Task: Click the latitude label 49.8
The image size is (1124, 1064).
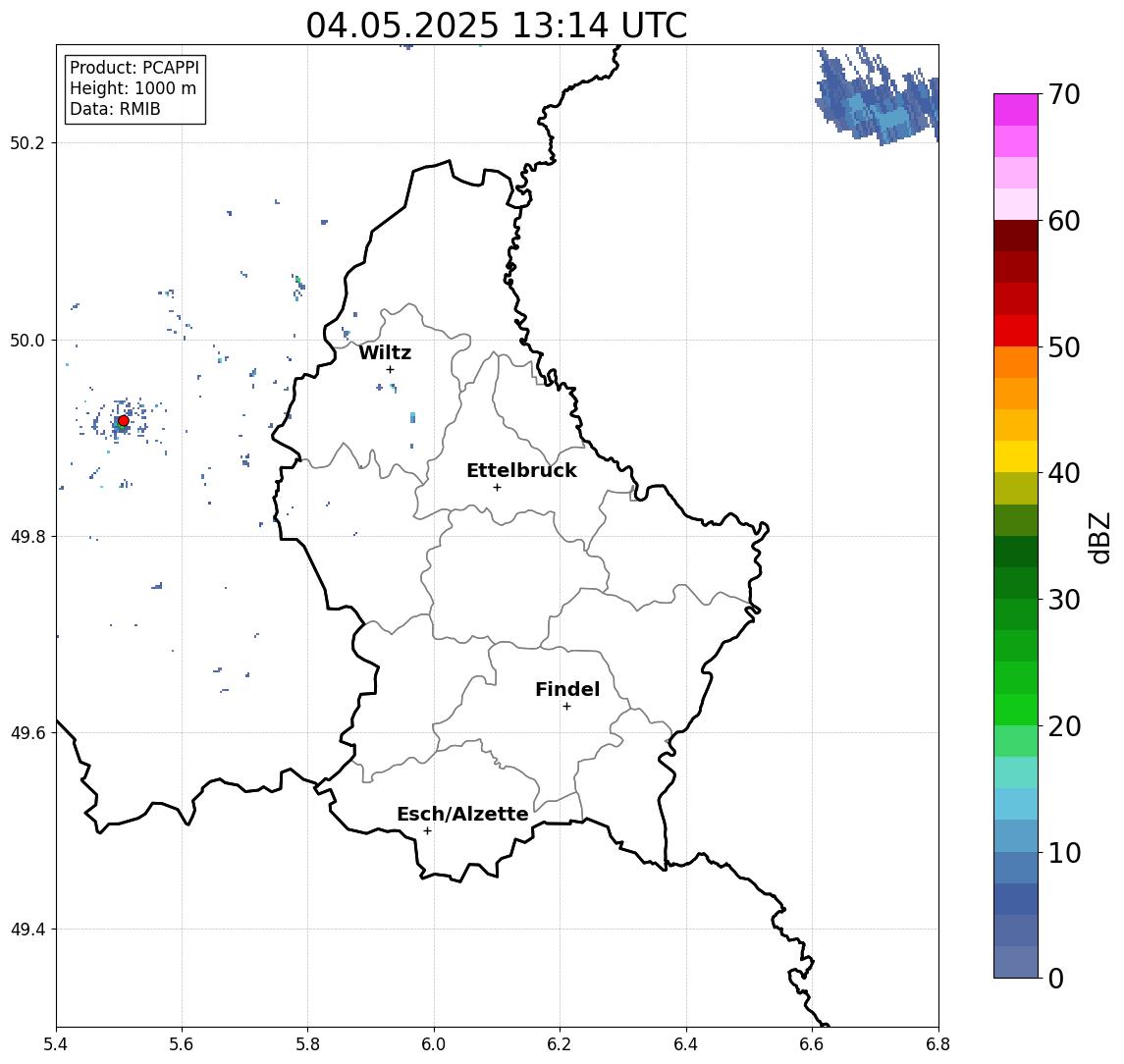Action: point(27,536)
